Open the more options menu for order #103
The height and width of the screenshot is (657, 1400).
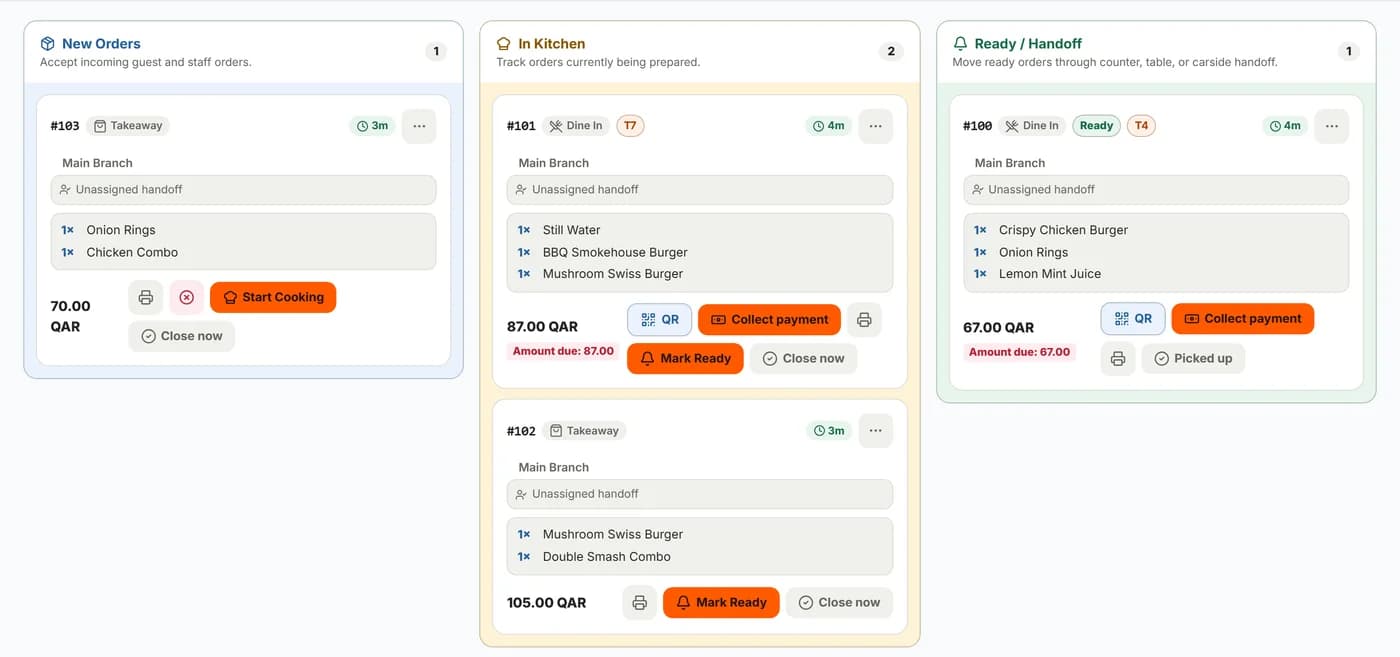pos(419,126)
